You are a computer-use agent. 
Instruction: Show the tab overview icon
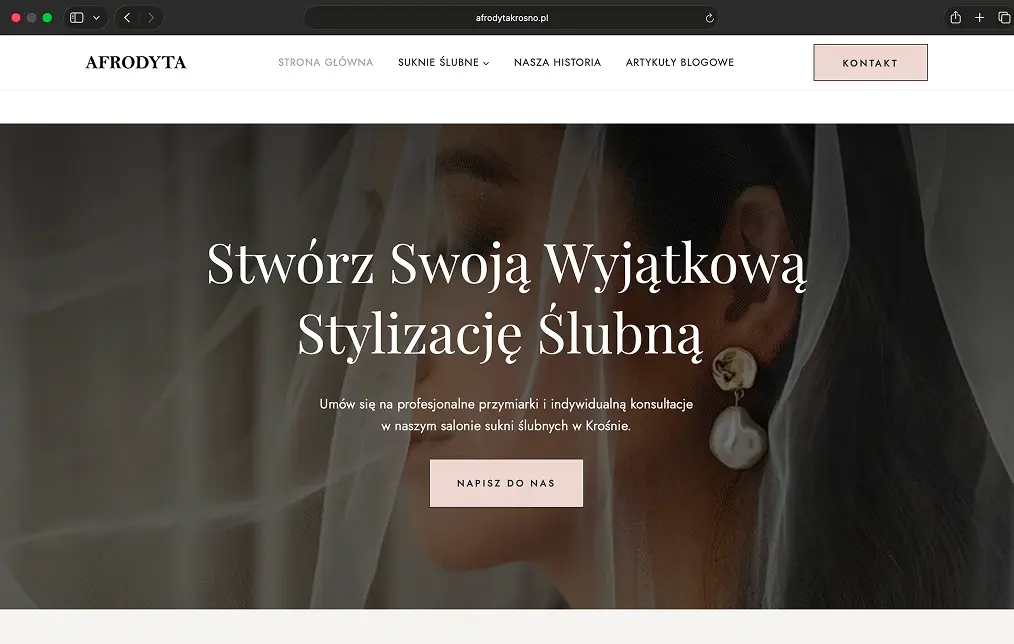(1004, 17)
